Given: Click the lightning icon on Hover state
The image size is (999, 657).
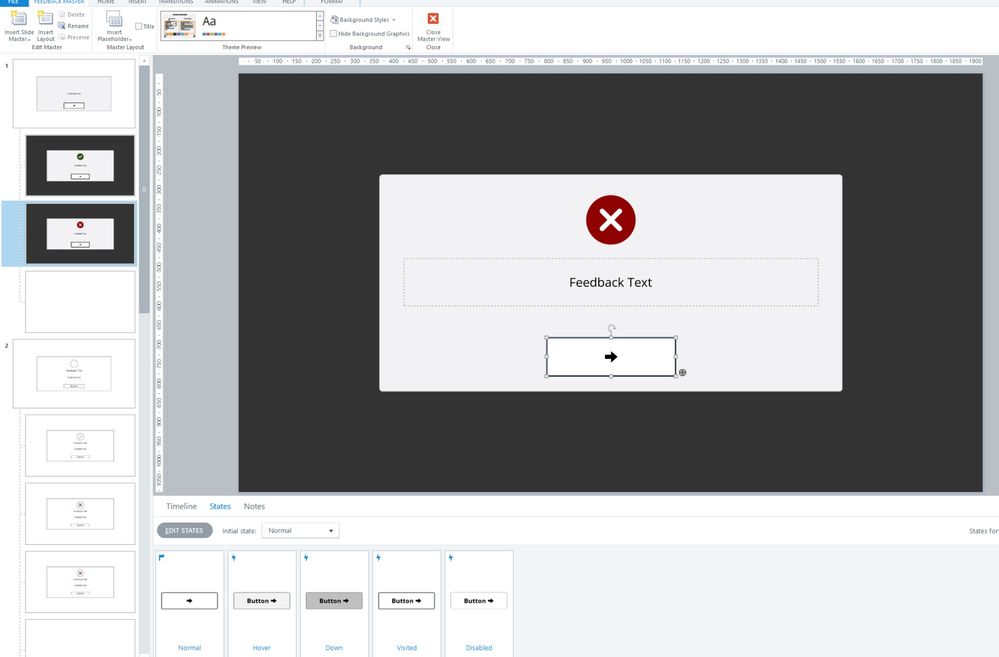Looking at the screenshot, I should (x=234, y=558).
